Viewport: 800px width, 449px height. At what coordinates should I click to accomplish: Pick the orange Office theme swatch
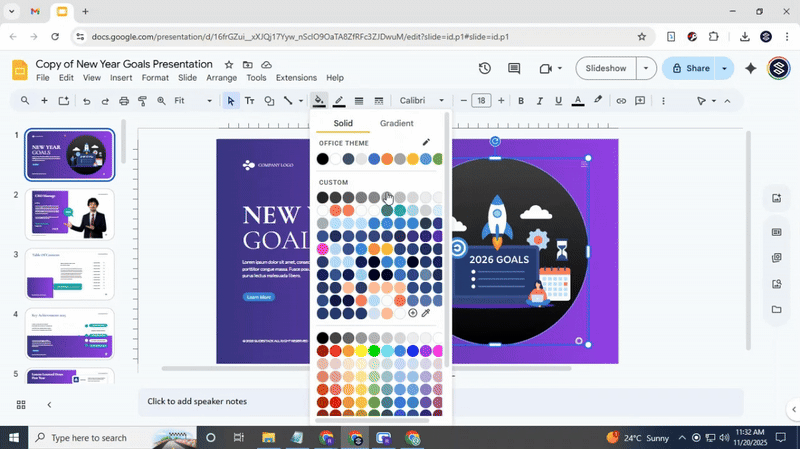[387, 159]
